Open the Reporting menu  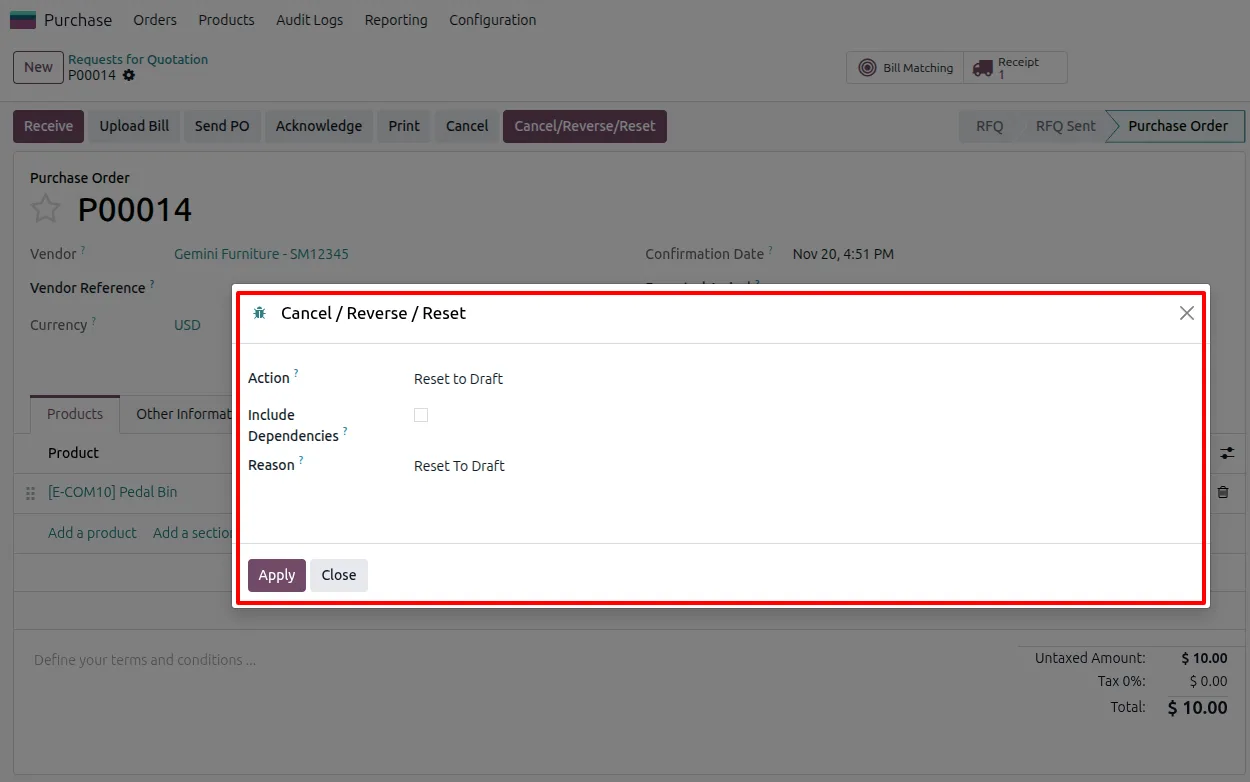396,20
